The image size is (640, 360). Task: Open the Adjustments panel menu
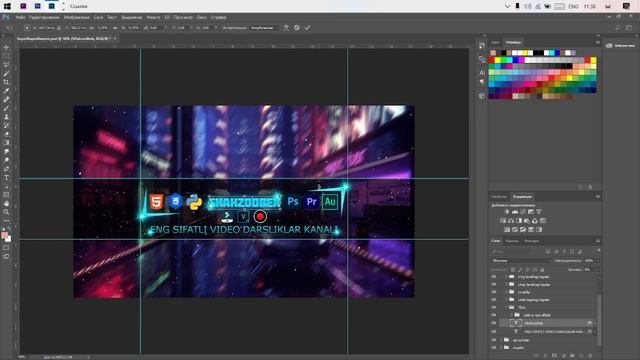[598, 197]
